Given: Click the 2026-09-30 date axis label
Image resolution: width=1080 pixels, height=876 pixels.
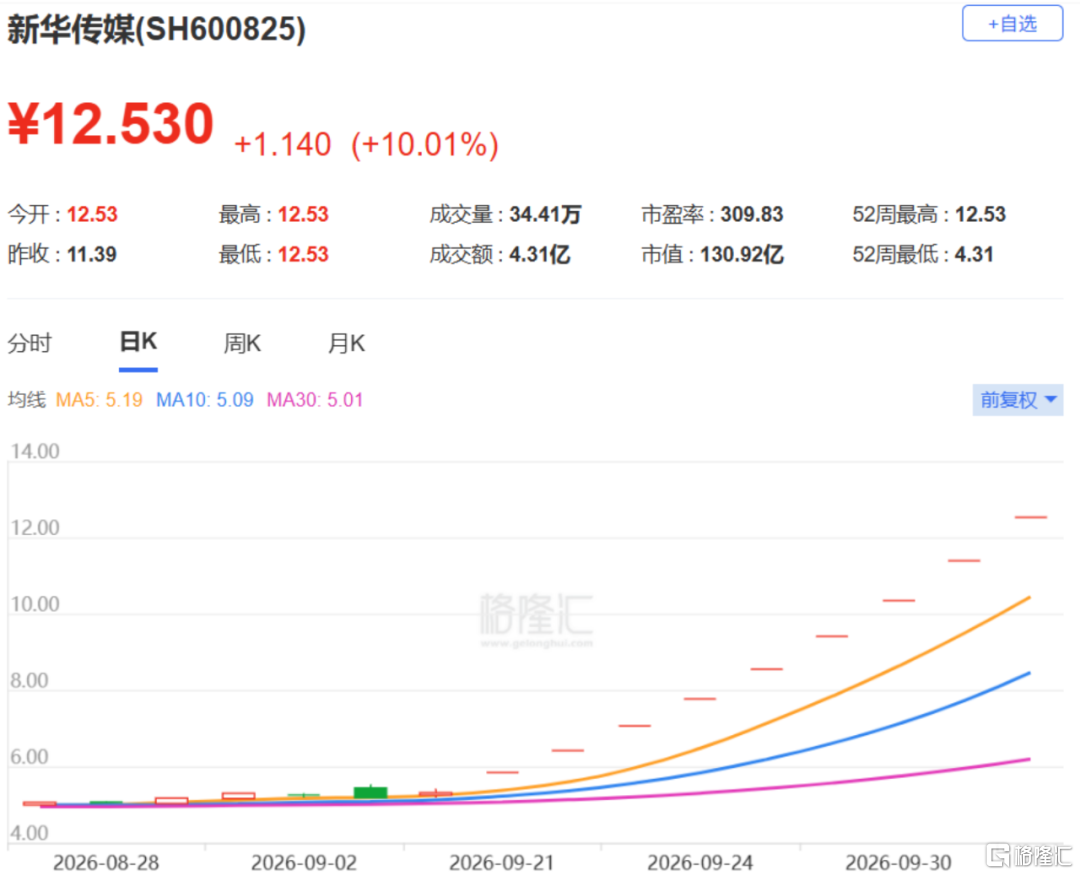Looking at the screenshot, I should [x=898, y=862].
